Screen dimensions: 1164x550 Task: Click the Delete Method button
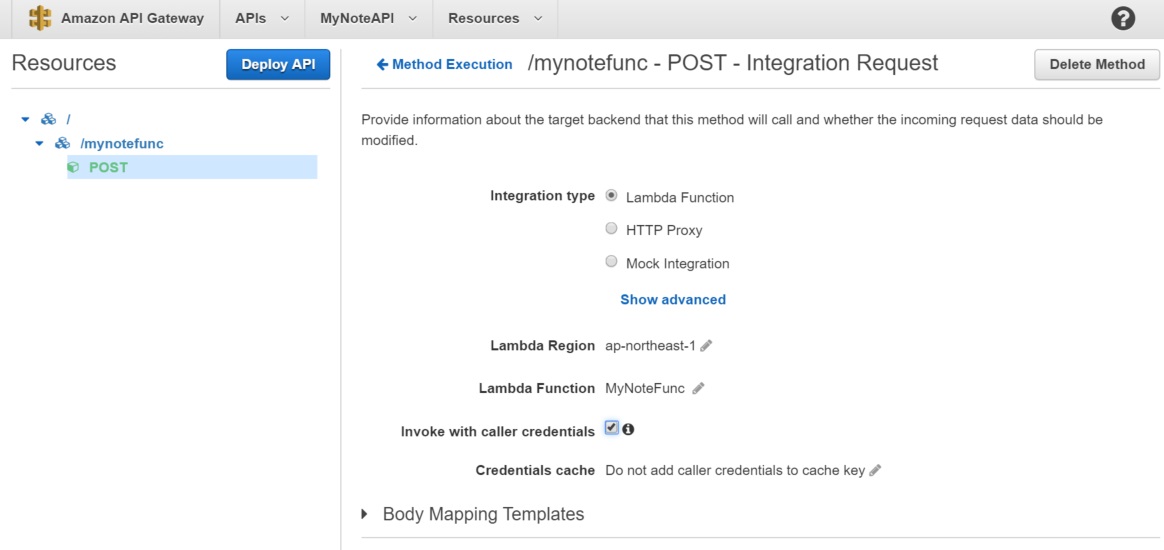tap(1097, 65)
